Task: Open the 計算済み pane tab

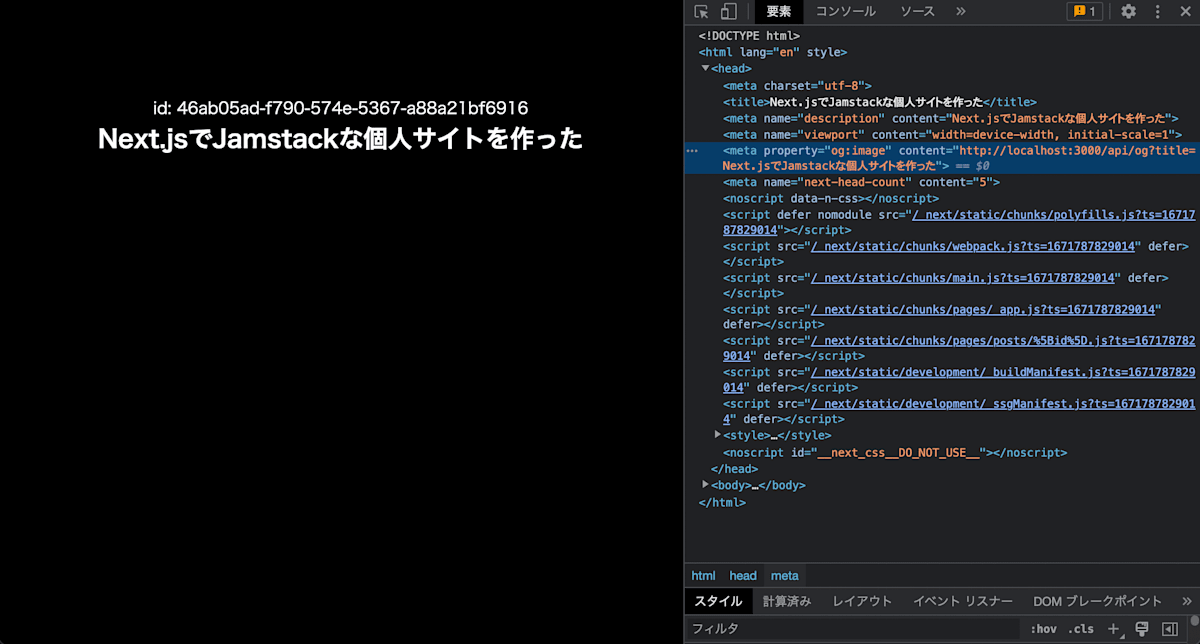Action: (787, 601)
